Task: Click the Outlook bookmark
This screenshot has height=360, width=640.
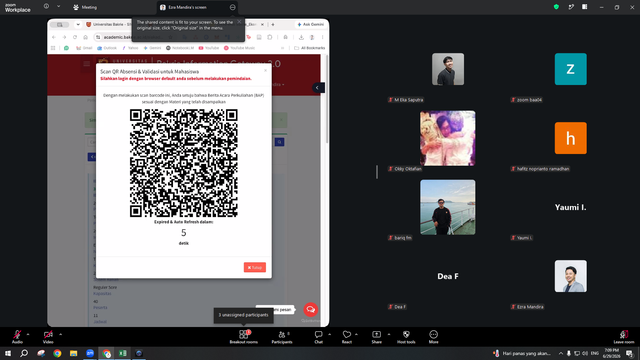Action: coord(107,48)
